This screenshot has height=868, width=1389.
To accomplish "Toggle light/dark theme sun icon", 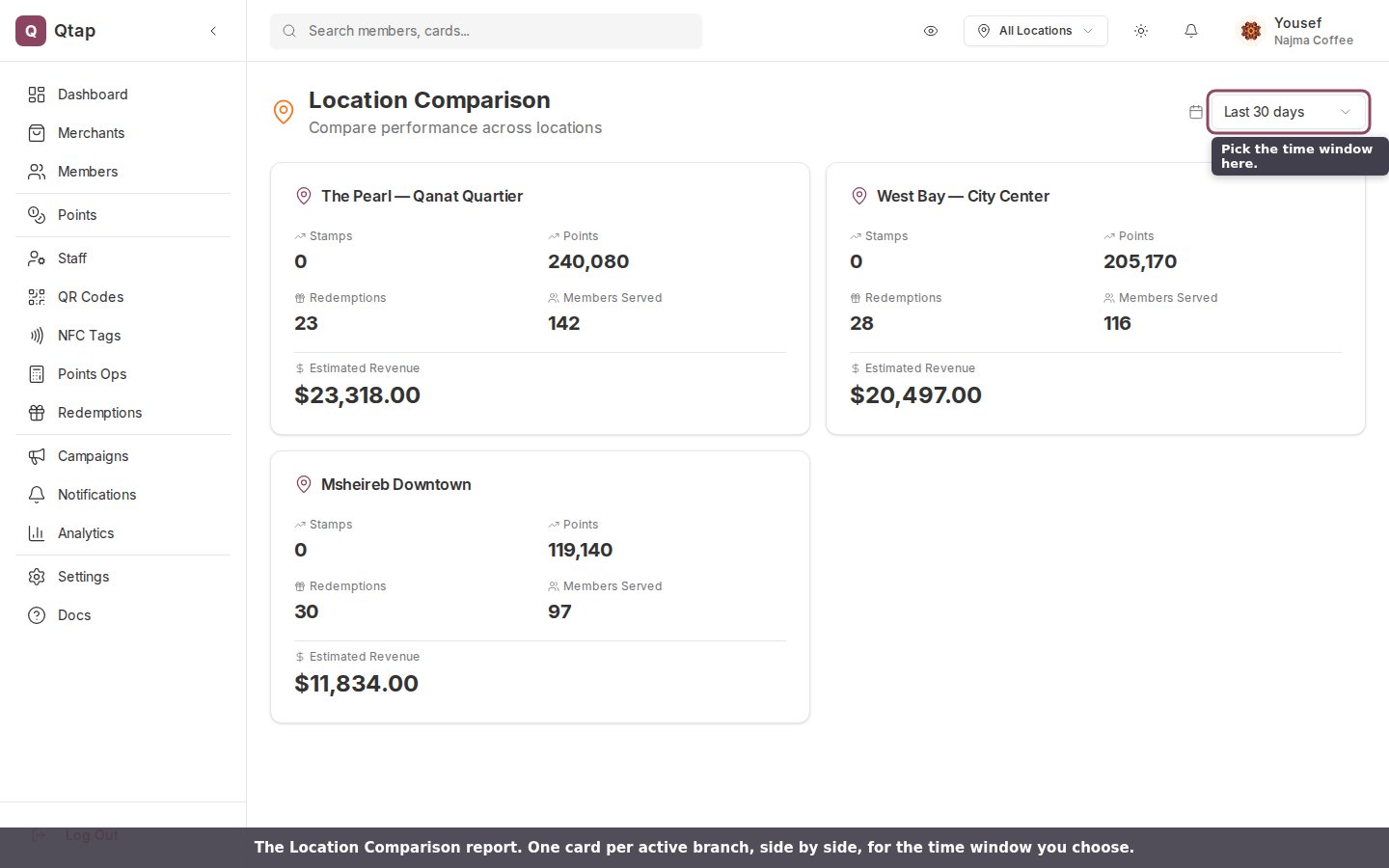I will (1141, 31).
